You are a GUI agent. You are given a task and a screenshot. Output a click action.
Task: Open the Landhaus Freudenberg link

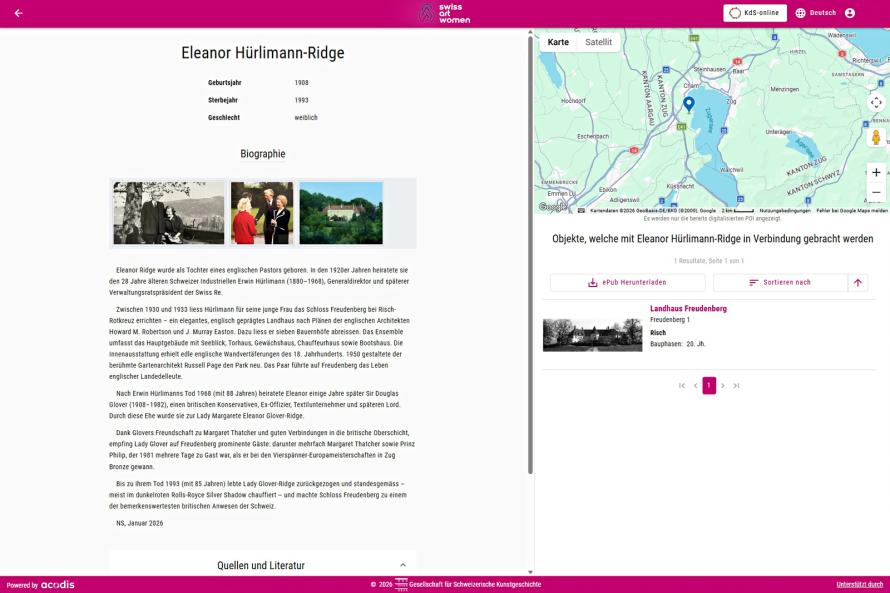[x=688, y=309]
